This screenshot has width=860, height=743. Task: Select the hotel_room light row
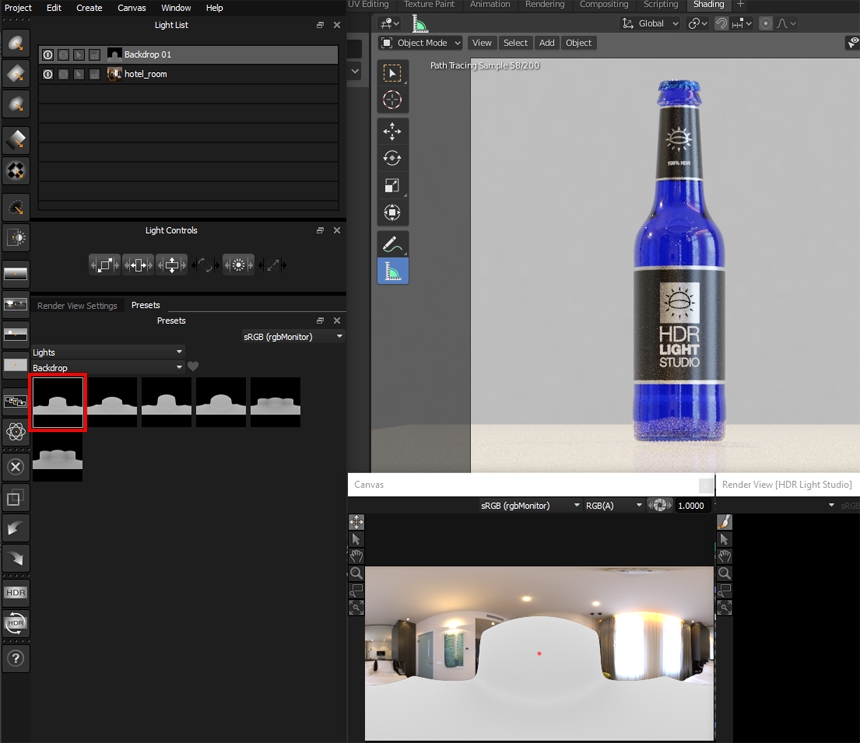coord(188,74)
